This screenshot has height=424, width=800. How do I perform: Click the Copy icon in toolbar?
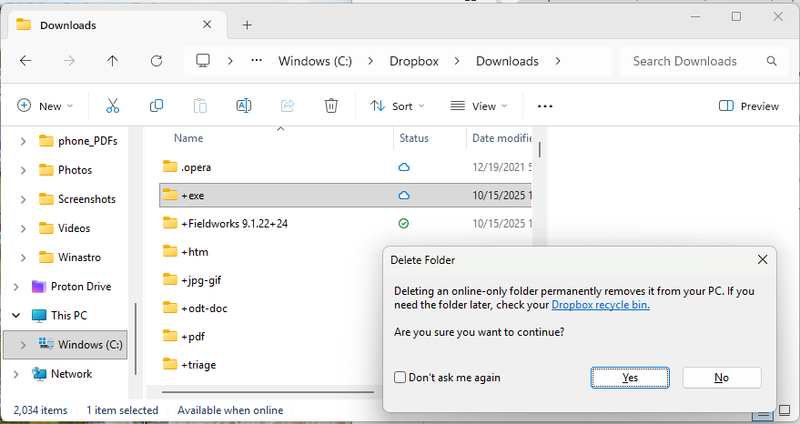[156, 106]
